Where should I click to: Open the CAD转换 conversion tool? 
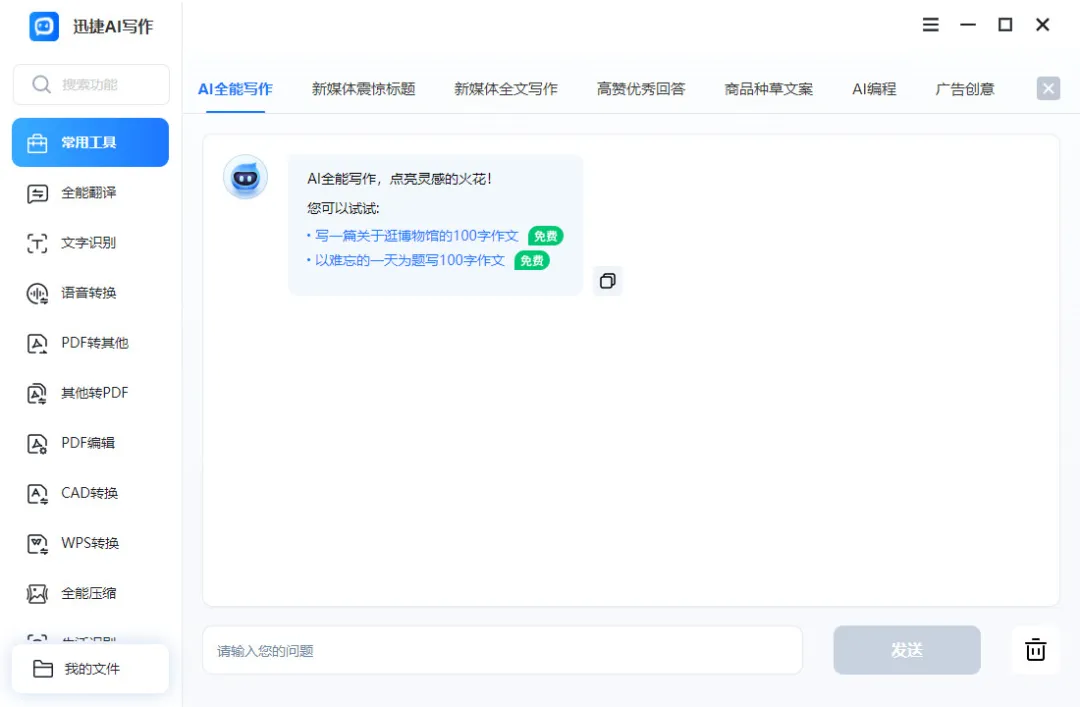[x=90, y=493]
